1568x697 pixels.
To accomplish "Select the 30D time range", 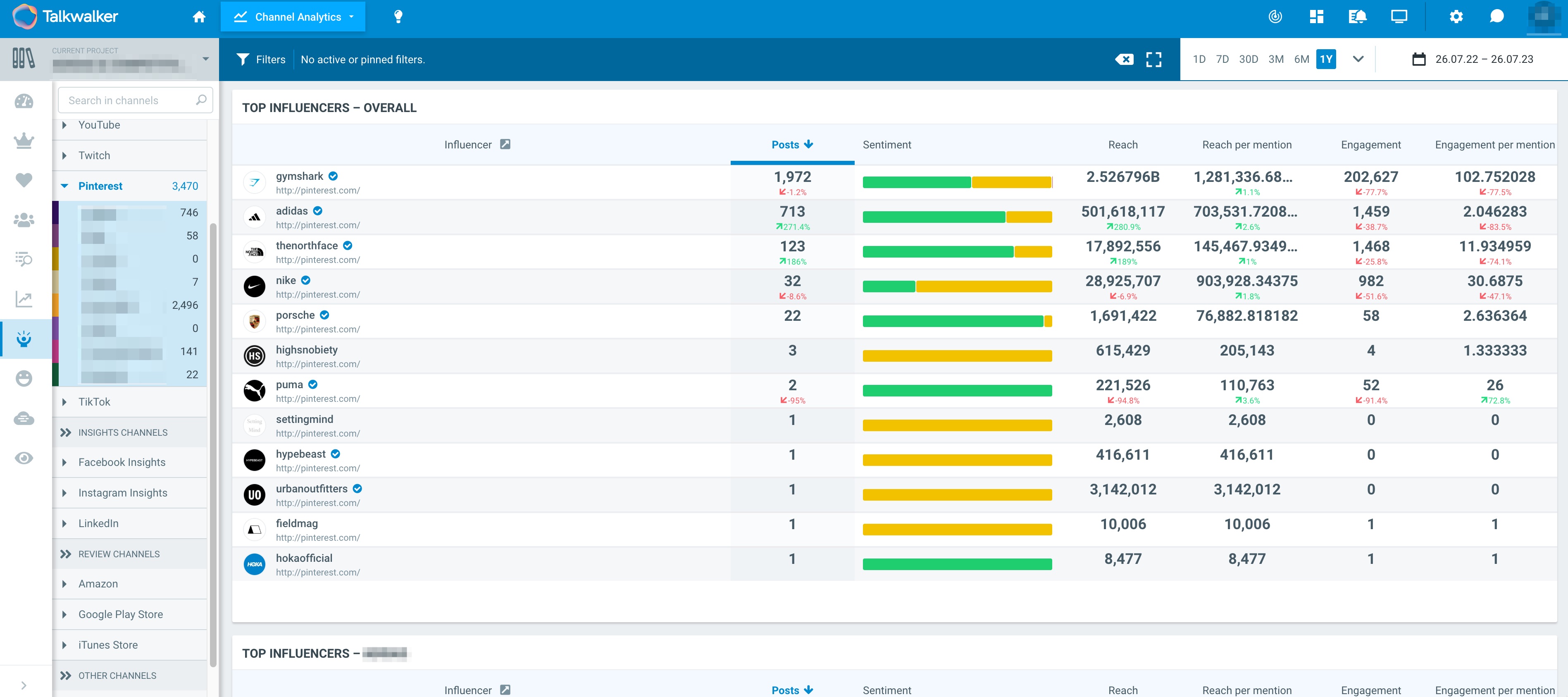I will 1248,60.
